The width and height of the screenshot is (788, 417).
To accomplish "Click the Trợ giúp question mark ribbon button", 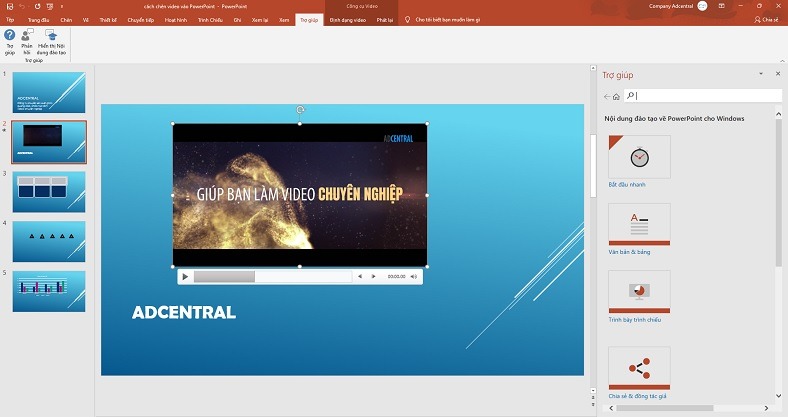I will pyautogui.click(x=10, y=42).
